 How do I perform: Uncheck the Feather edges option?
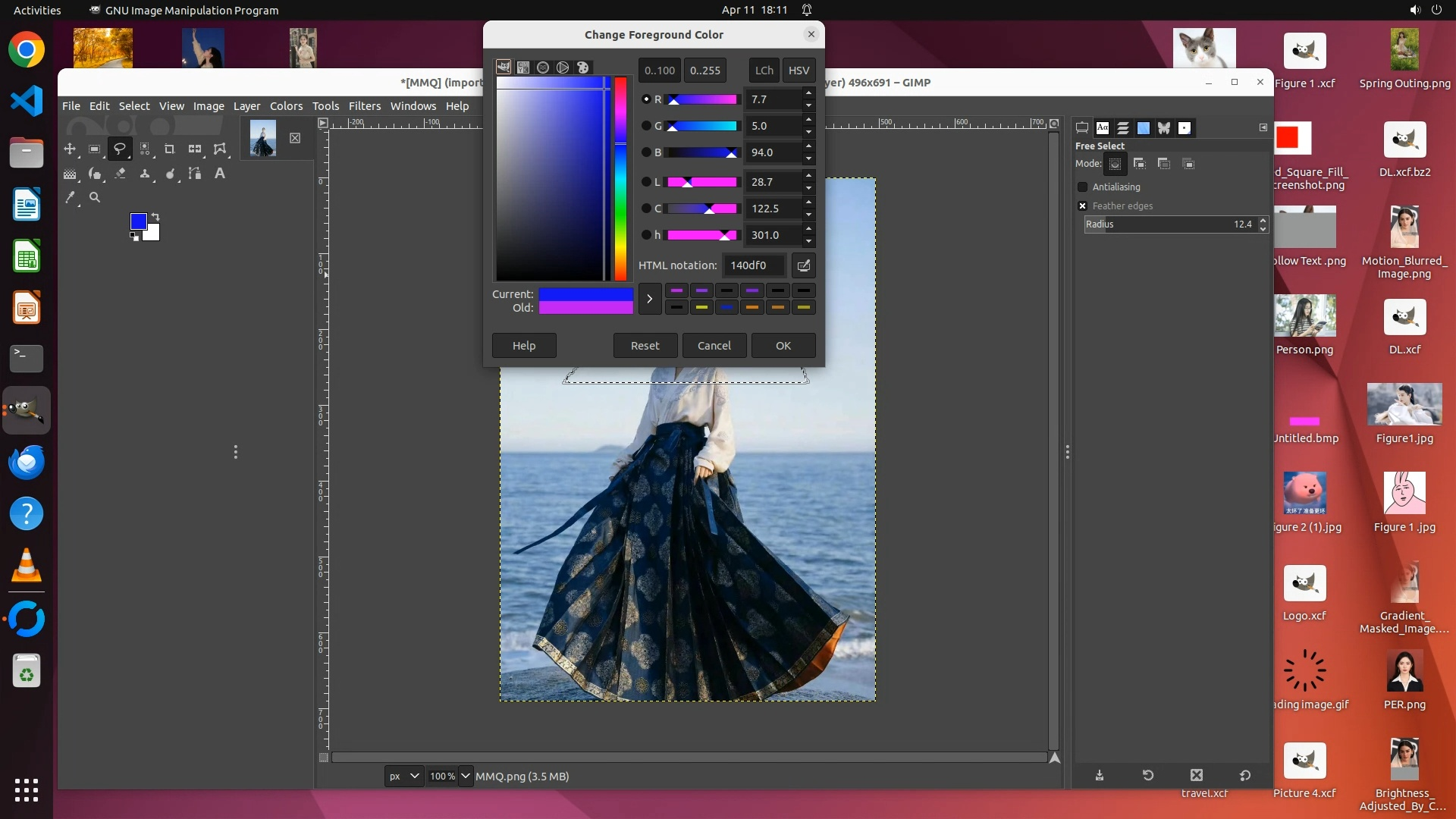1082,206
